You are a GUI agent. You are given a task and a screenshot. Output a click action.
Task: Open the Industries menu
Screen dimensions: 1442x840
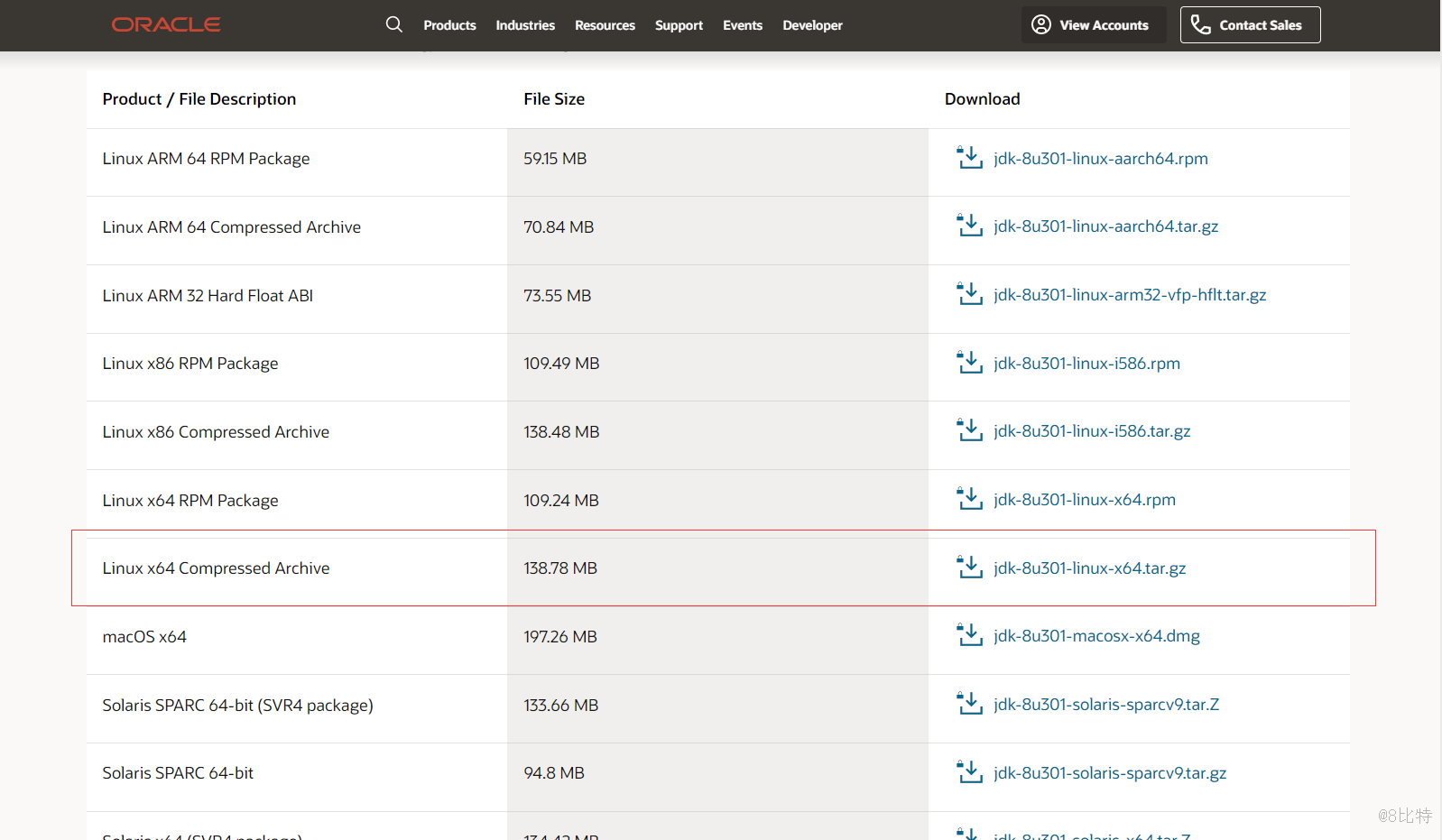(x=525, y=25)
